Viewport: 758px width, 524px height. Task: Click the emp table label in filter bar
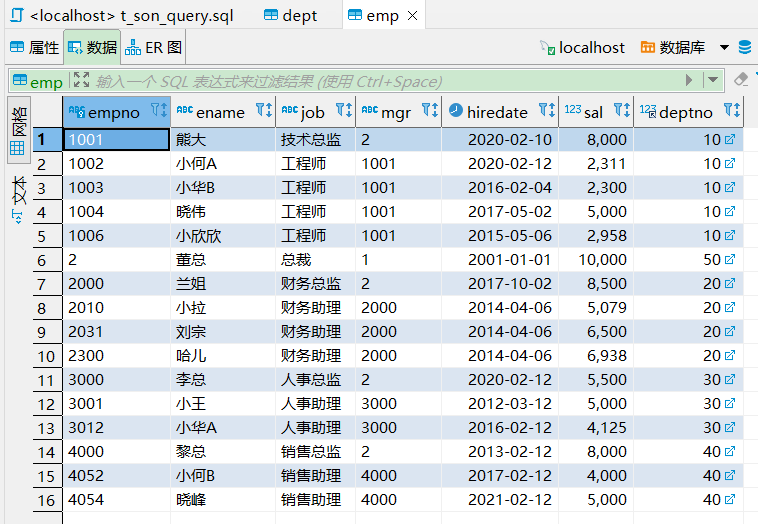(x=38, y=81)
